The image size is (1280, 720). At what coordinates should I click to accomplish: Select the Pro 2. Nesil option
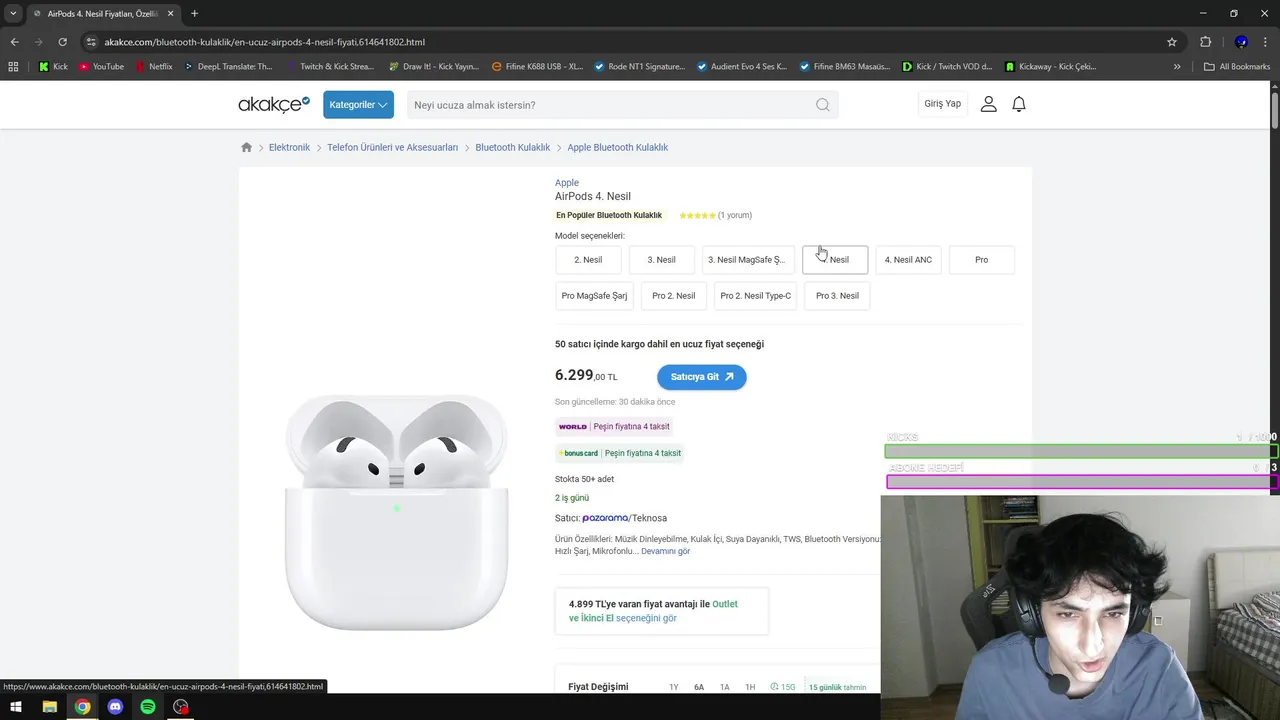673,296
